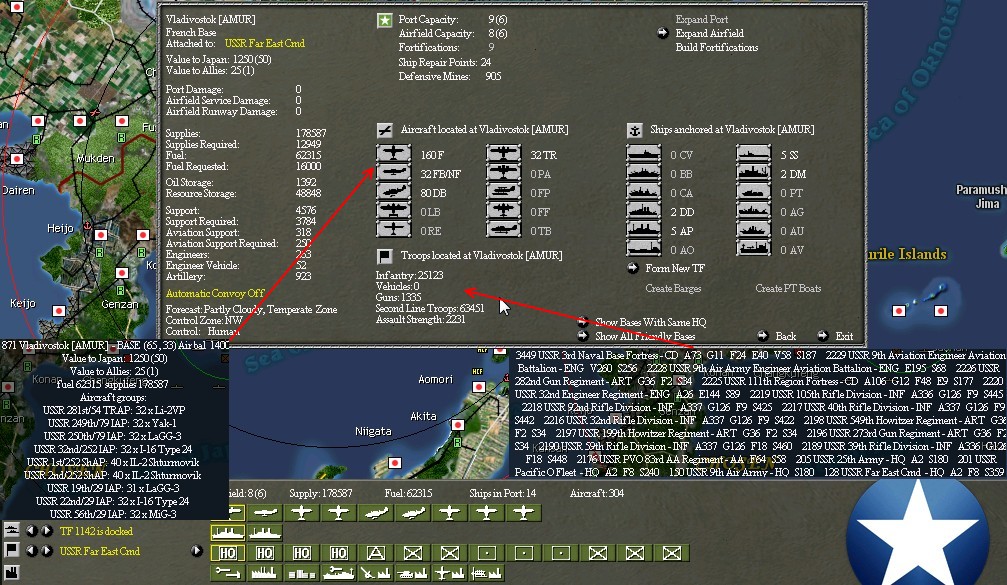Click the AU ship type icon
This screenshot has width=1007, height=585.
pyautogui.click(x=753, y=230)
